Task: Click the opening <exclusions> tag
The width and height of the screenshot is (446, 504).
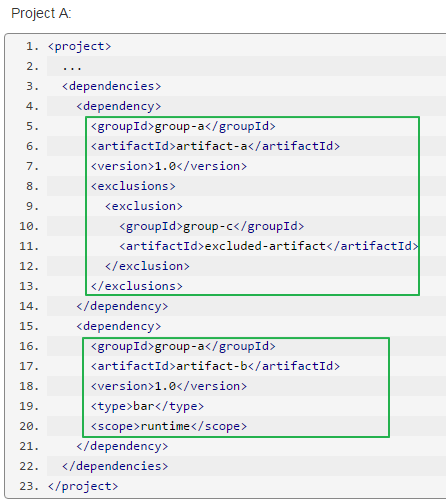Action: pyautogui.click(x=133, y=186)
